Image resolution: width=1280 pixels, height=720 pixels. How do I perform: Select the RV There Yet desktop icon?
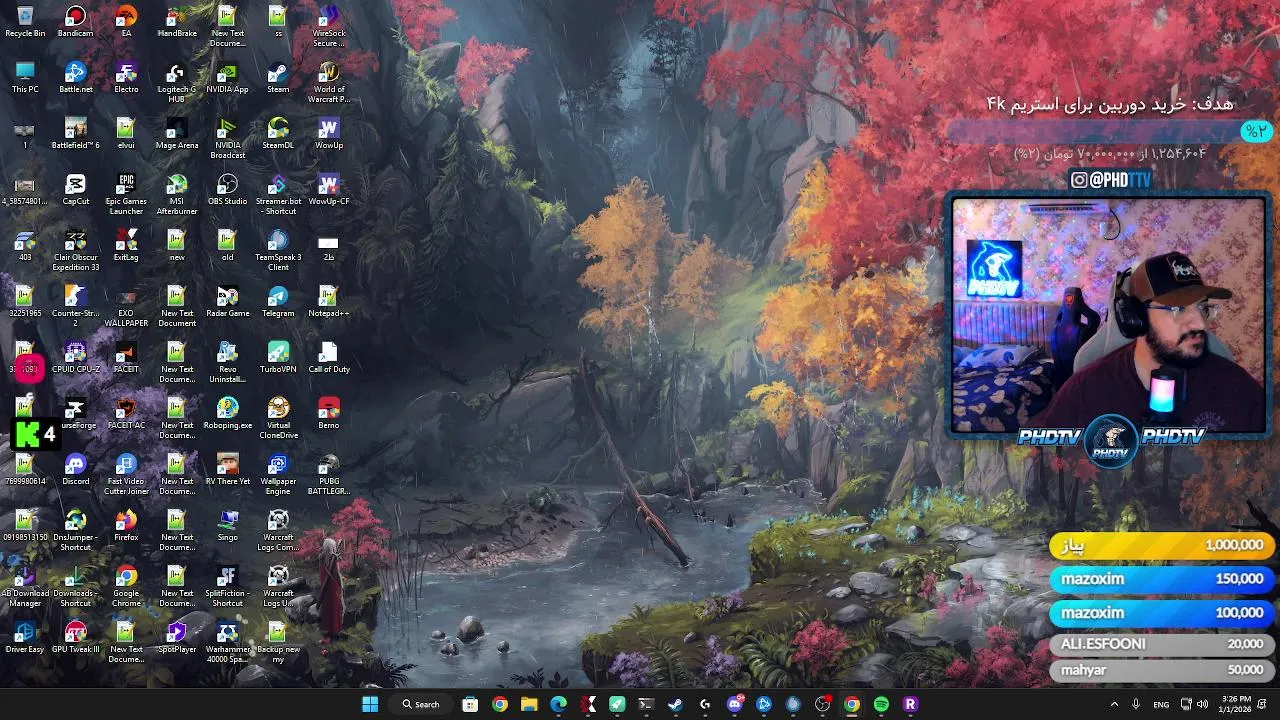227,470
